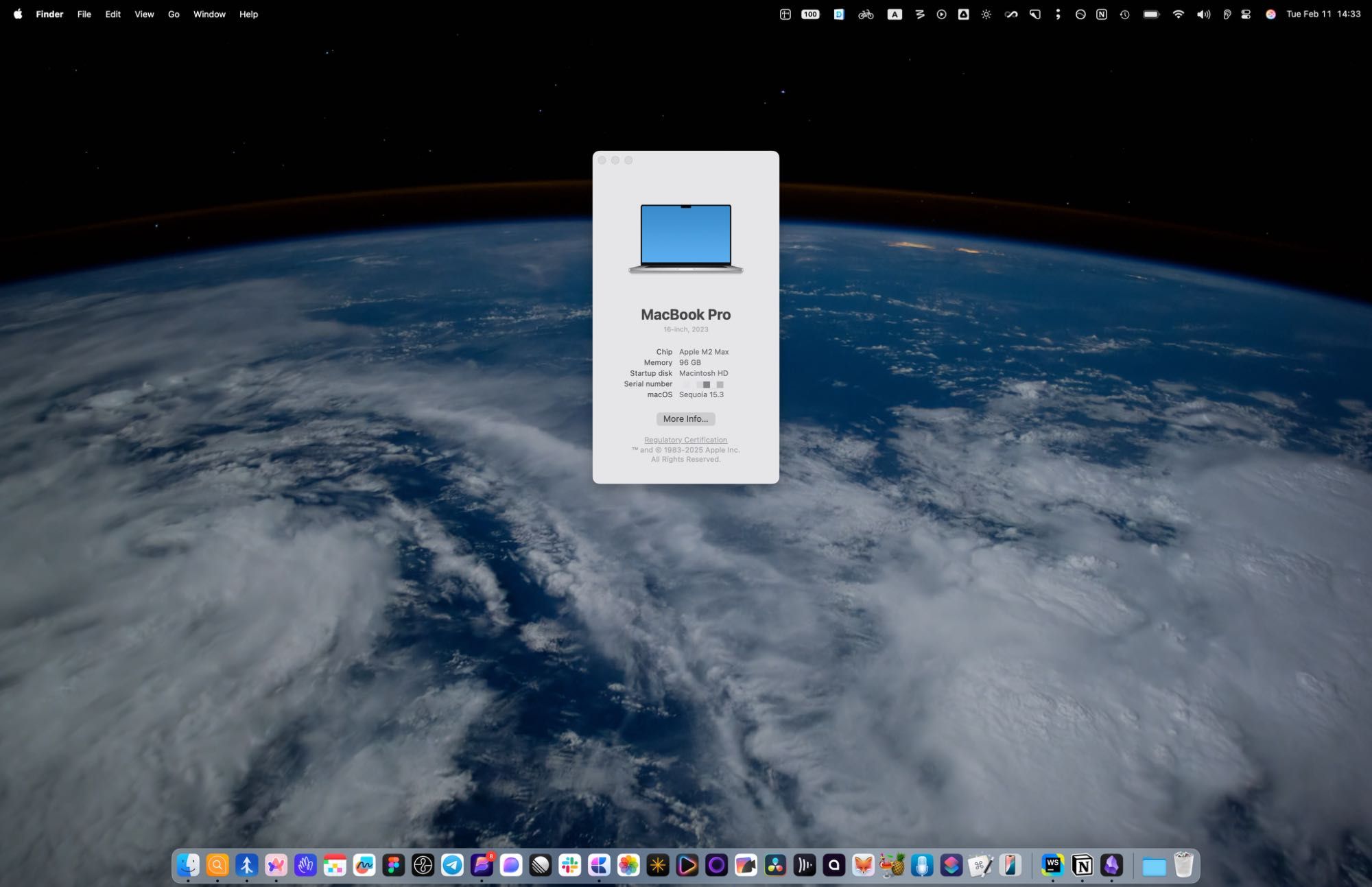Open the Notion menu bar icon
This screenshot has width=1372, height=887.
(x=1101, y=14)
